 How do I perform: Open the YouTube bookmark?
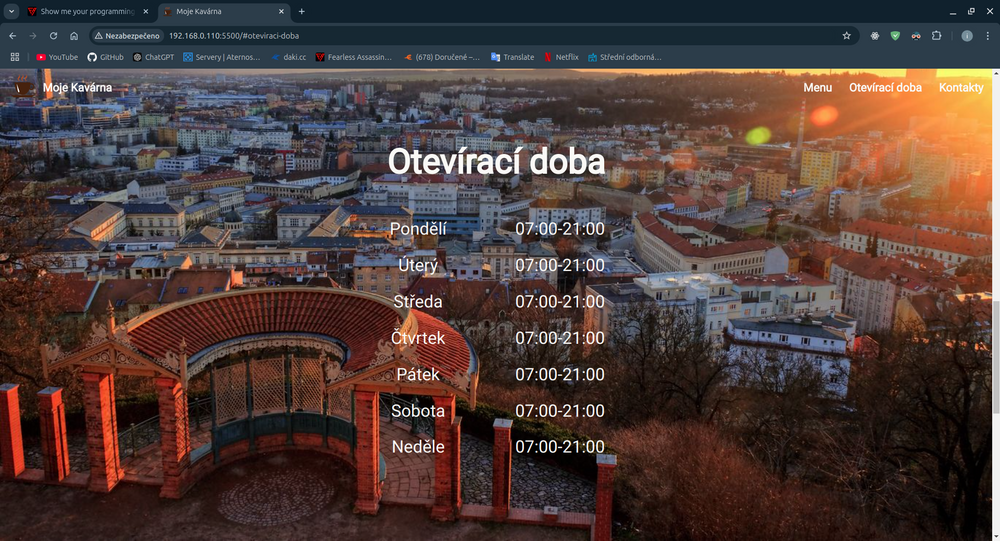57,57
